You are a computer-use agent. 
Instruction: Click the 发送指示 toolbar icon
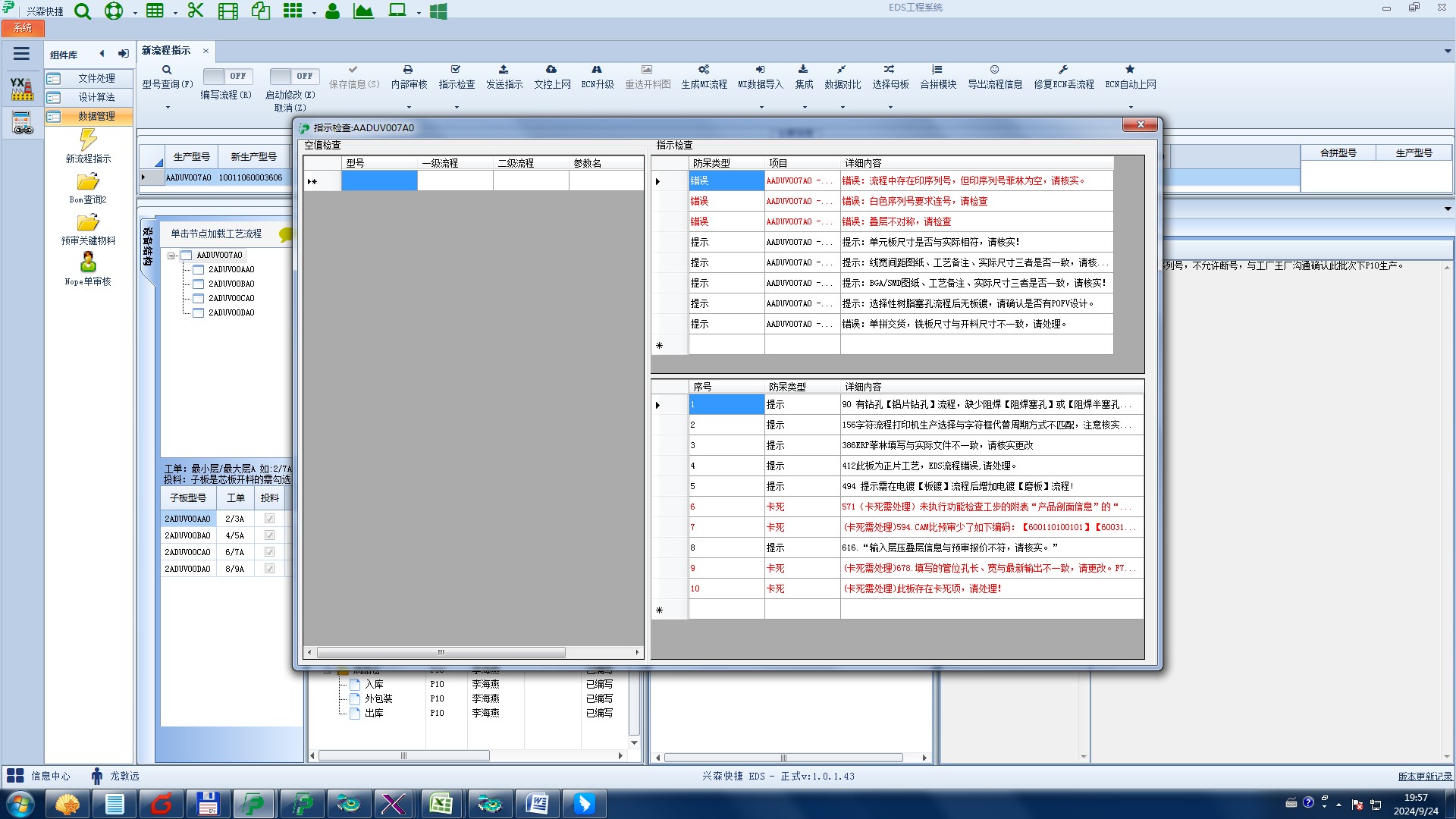pos(504,70)
